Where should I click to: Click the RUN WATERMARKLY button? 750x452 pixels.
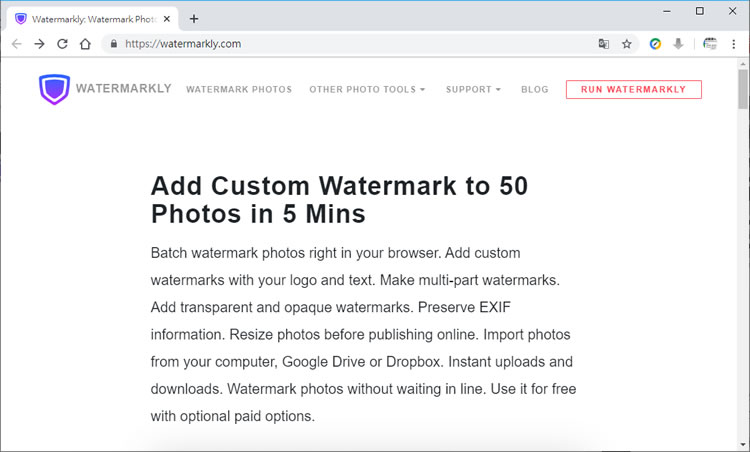click(x=634, y=89)
